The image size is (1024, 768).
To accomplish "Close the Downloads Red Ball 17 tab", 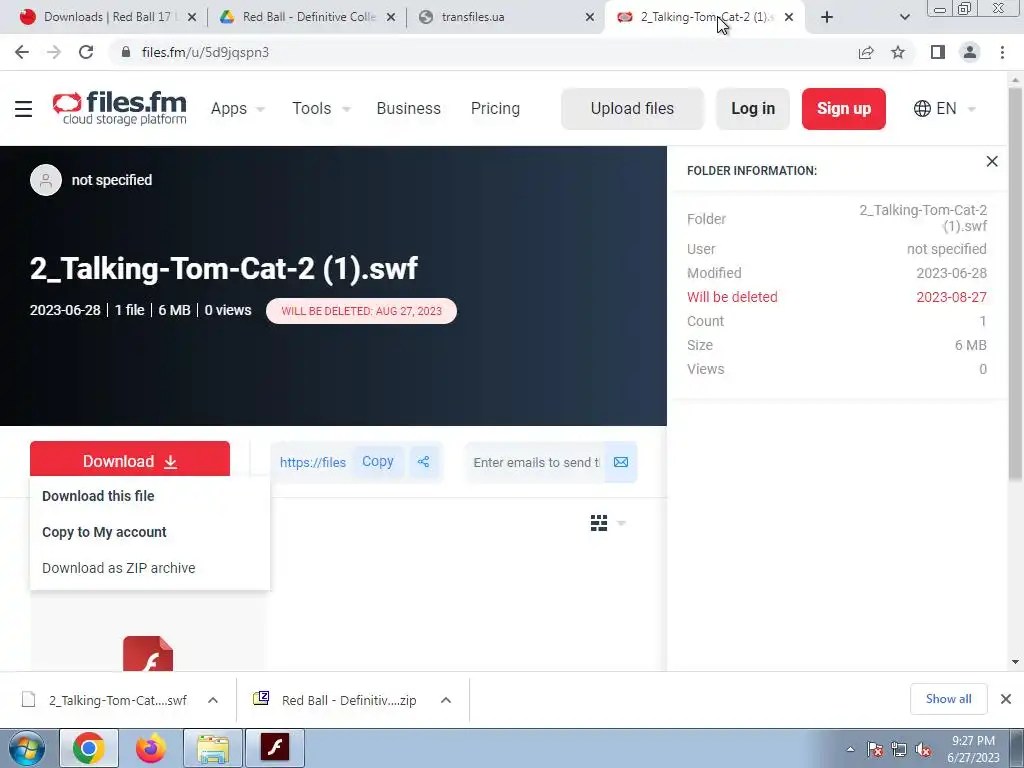I will [x=192, y=17].
